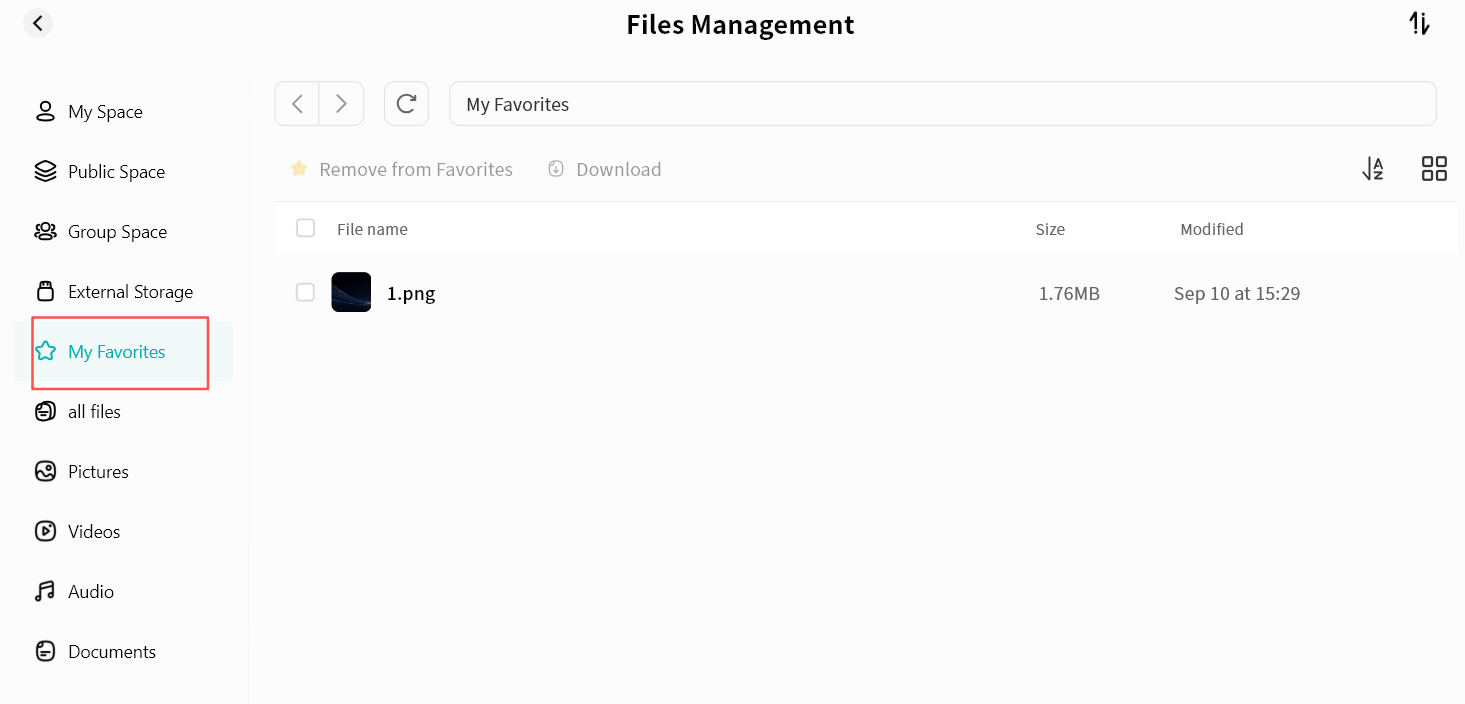Click Remove from Favorites button
This screenshot has height=704, width=1465.
point(402,170)
